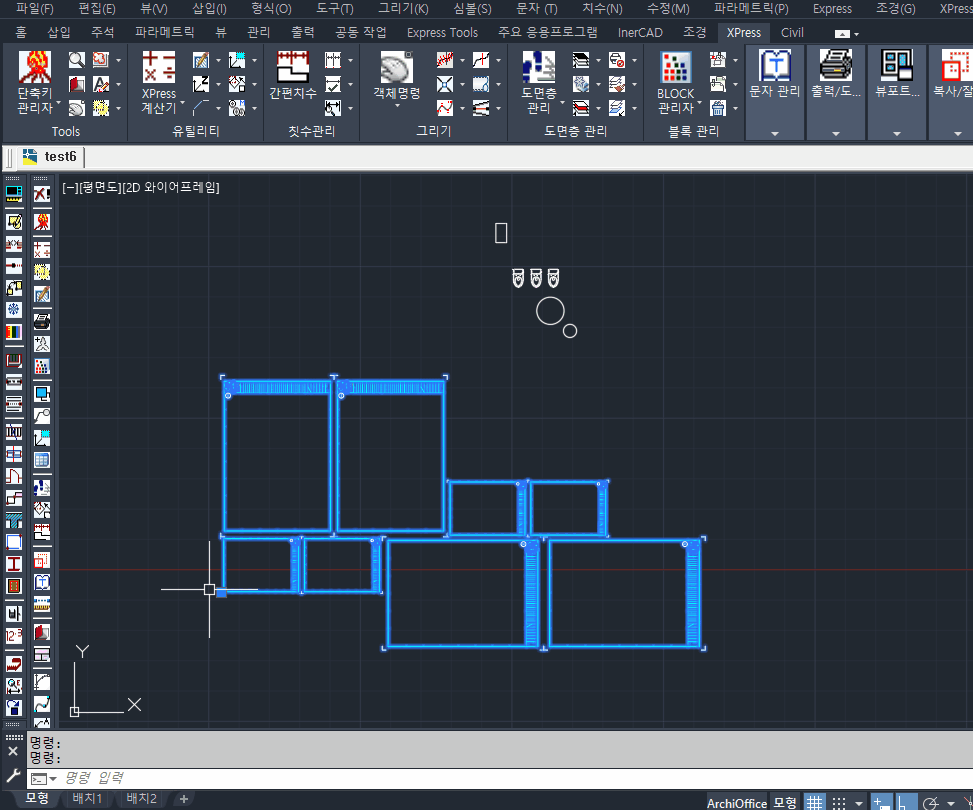
Task: Toggle 모형 model space button in status bar
Action: [784, 802]
